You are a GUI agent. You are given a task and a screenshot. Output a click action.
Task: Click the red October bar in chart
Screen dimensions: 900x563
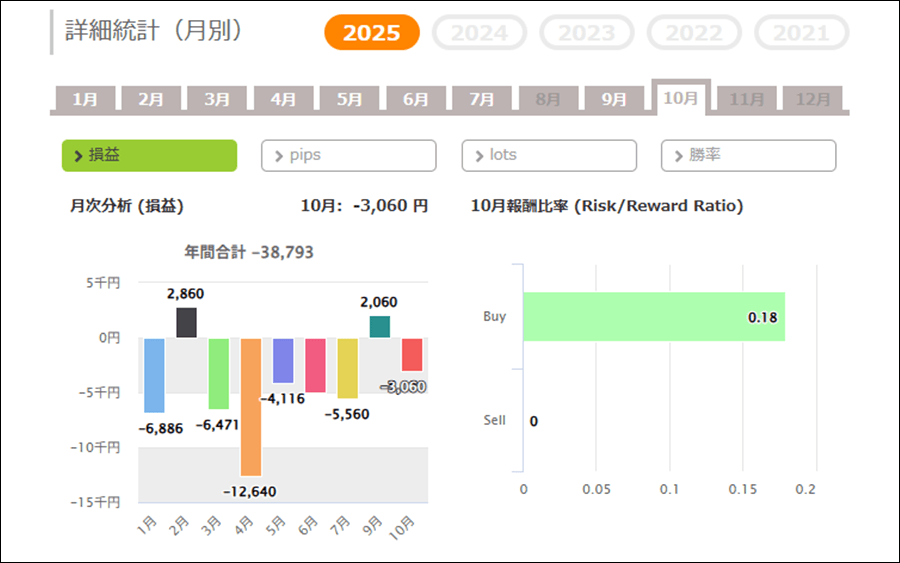pyautogui.click(x=411, y=355)
